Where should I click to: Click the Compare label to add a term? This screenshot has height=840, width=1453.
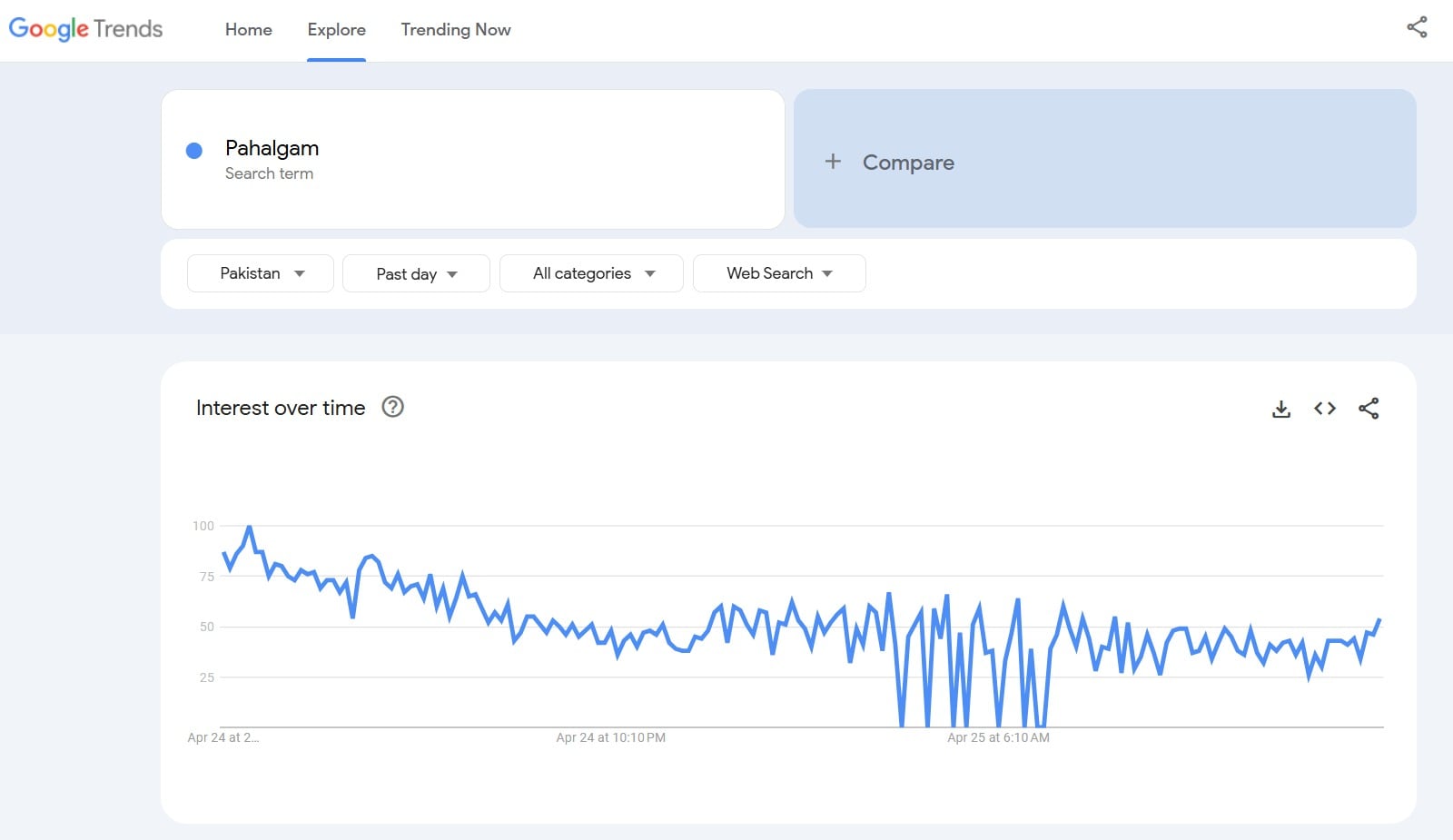point(908,163)
